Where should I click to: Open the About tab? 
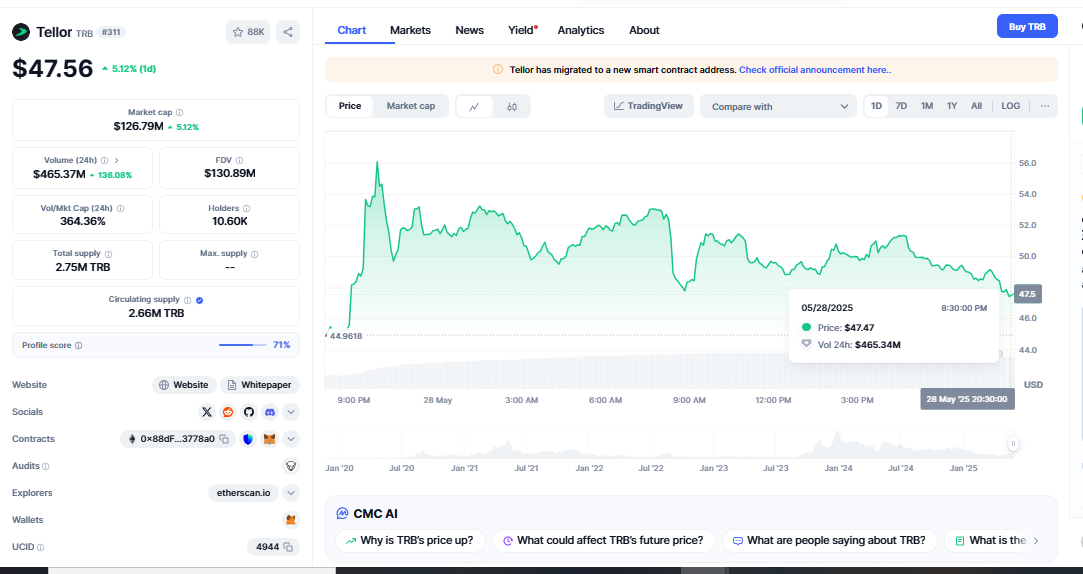tap(644, 30)
